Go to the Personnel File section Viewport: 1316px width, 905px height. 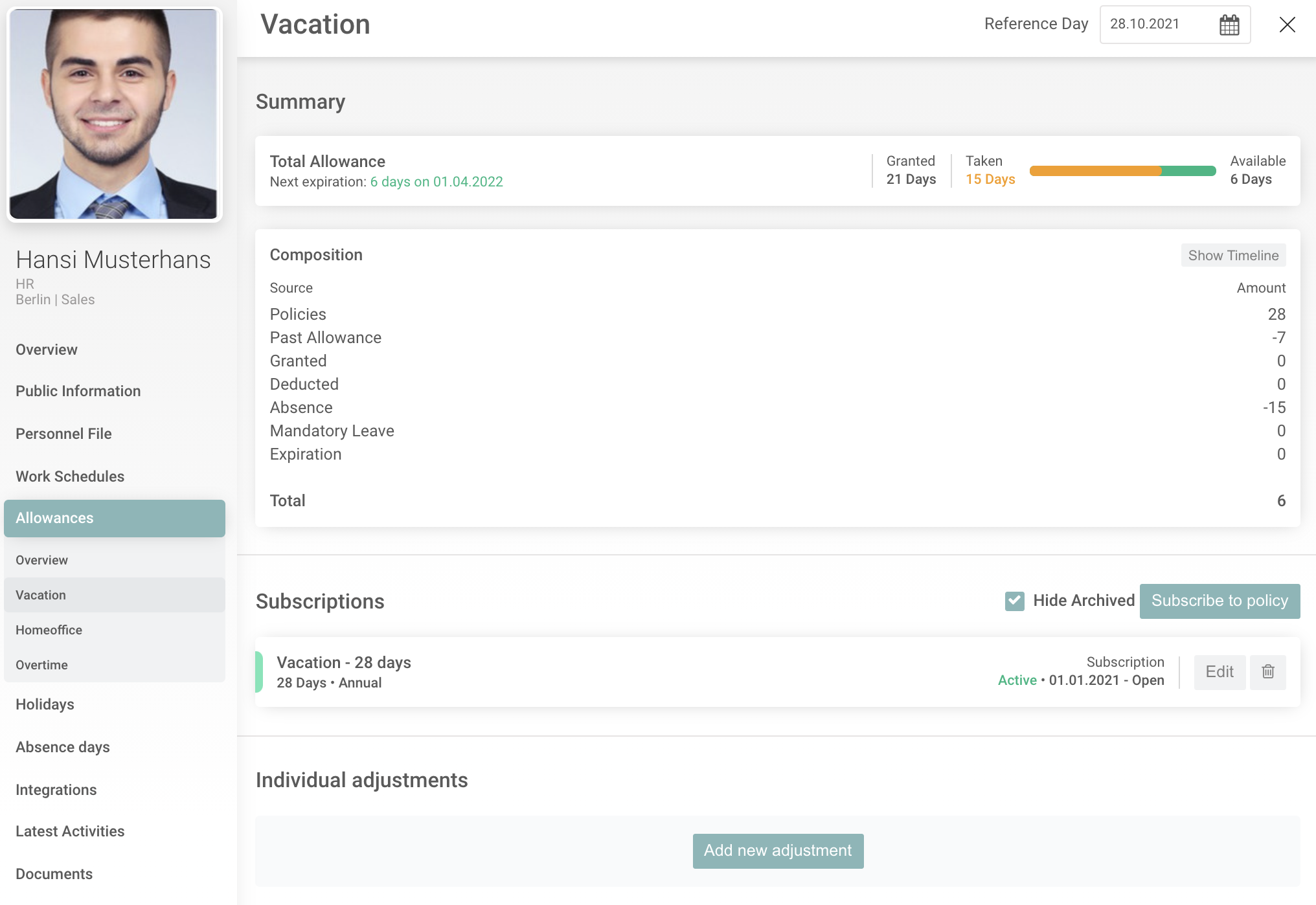point(63,434)
